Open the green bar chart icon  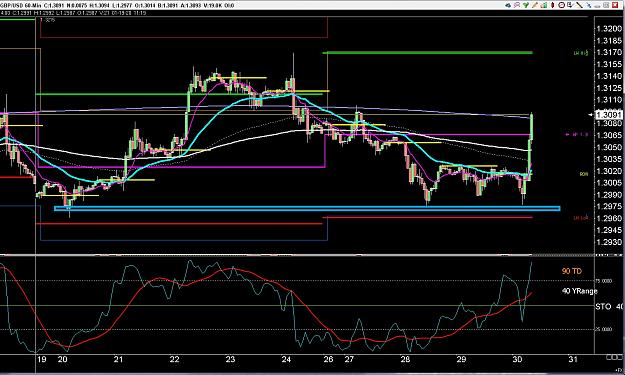point(544,5)
